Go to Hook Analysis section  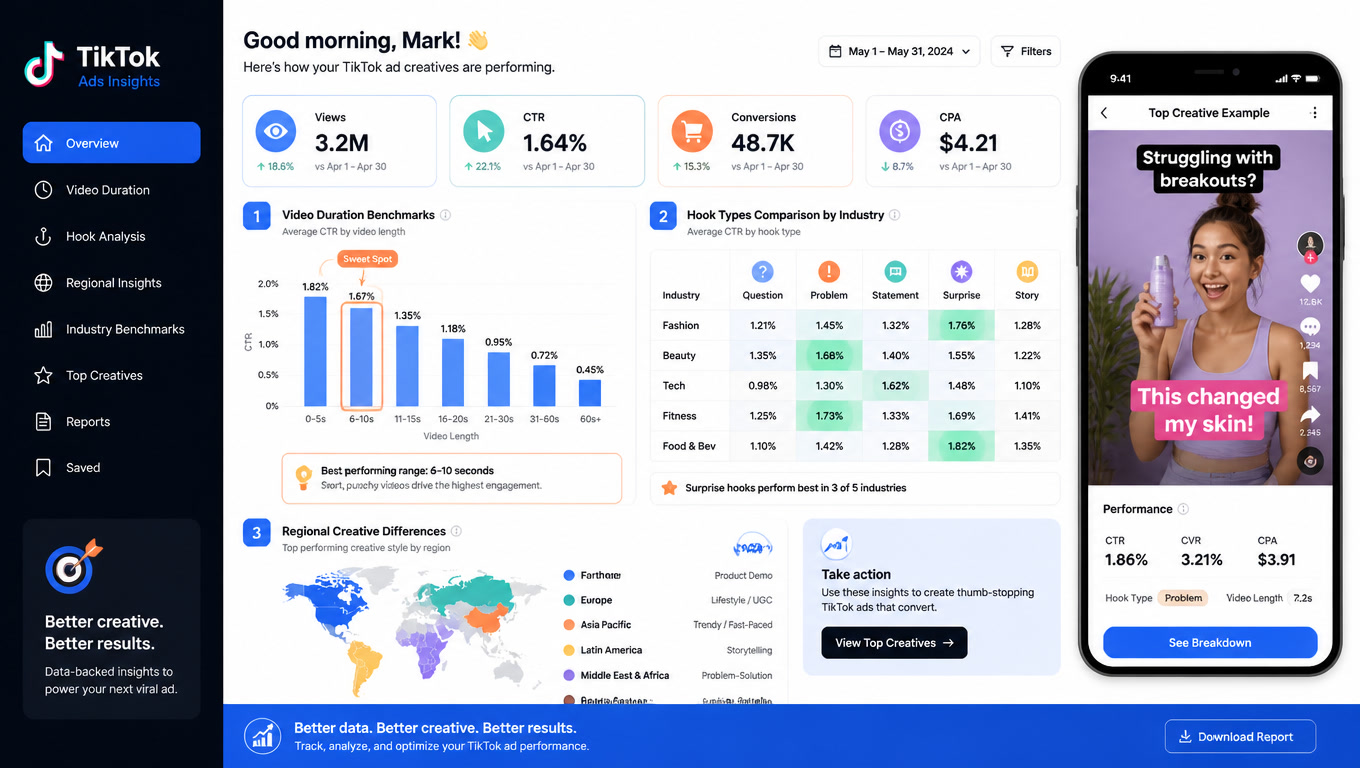(x=111, y=236)
